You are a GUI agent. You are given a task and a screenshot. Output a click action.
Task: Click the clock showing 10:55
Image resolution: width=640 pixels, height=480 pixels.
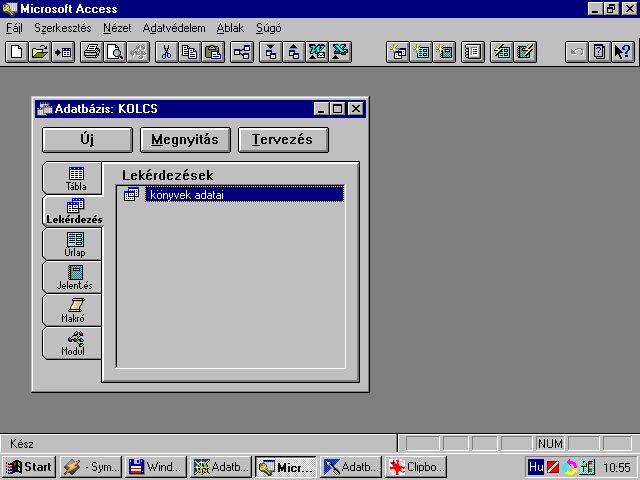(617, 467)
